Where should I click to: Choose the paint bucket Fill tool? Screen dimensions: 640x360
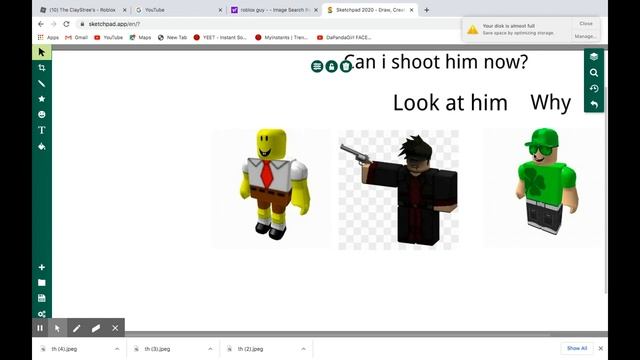(42, 146)
